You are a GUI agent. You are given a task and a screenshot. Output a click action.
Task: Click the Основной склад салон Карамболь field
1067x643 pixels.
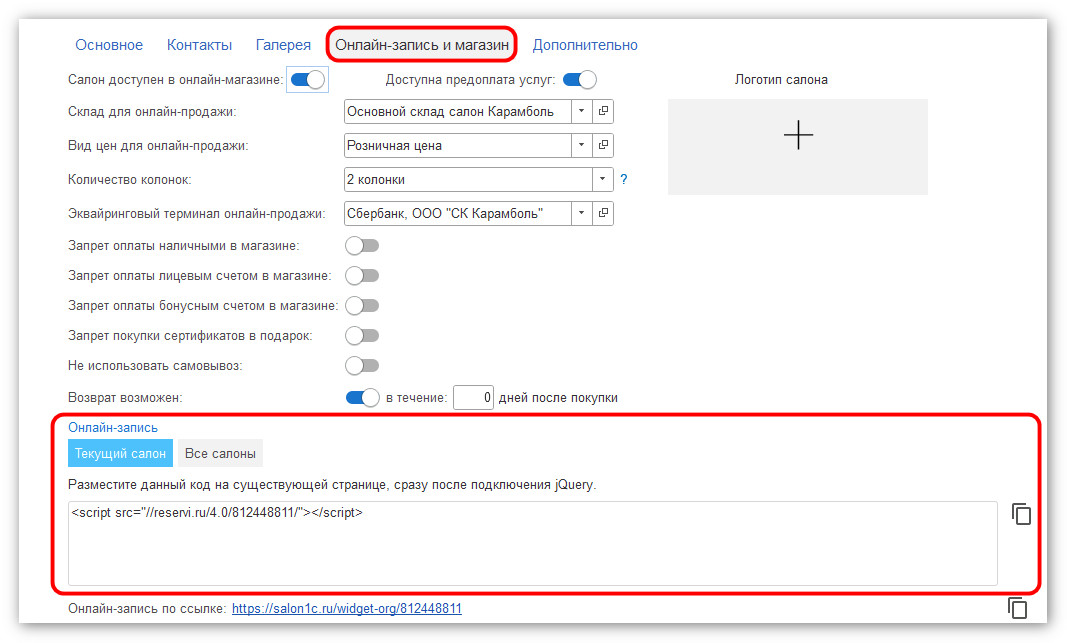[457, 111]
